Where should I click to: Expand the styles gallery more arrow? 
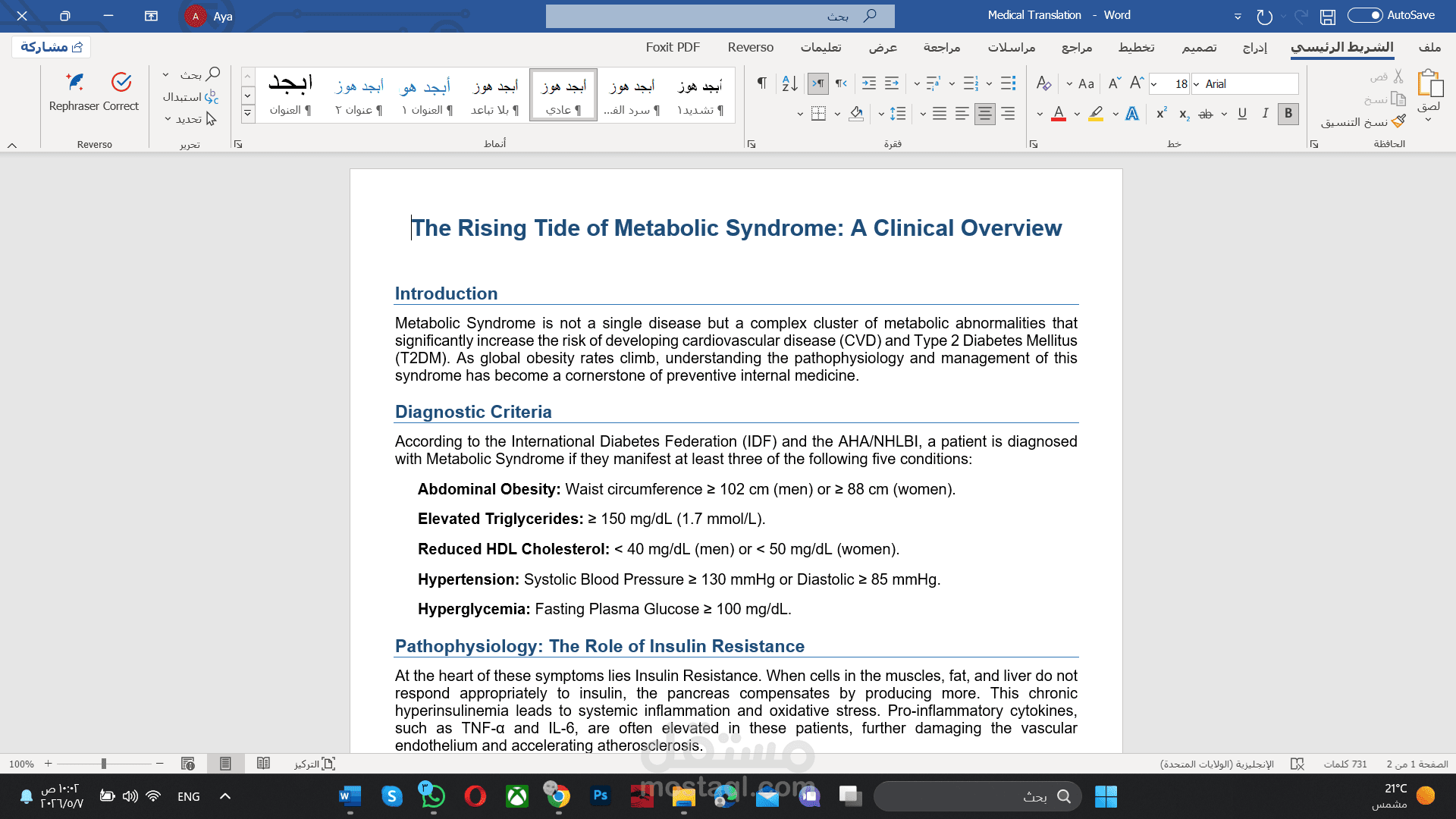click(x=247, y=114)
